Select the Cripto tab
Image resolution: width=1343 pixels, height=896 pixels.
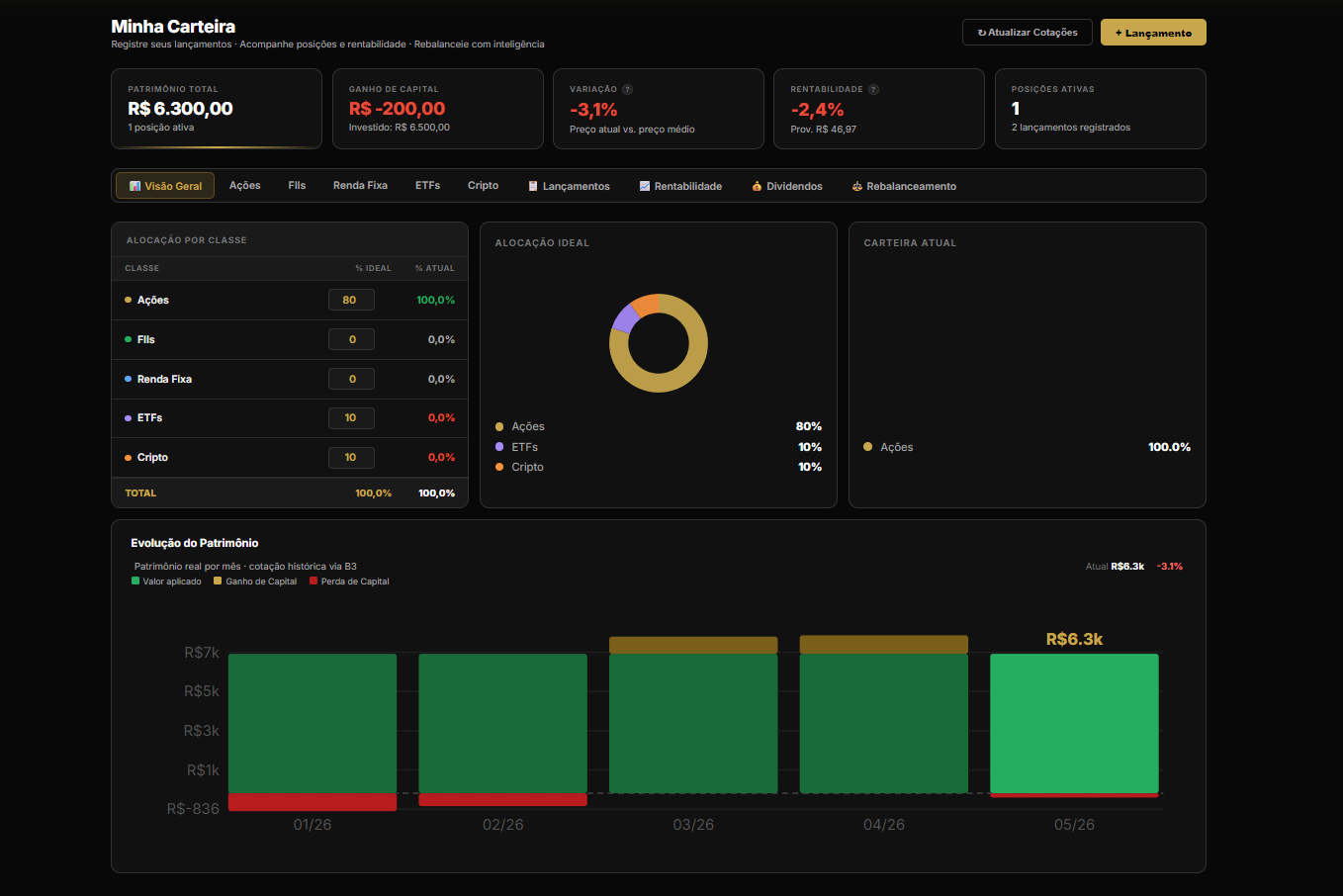tap(483, 185)
